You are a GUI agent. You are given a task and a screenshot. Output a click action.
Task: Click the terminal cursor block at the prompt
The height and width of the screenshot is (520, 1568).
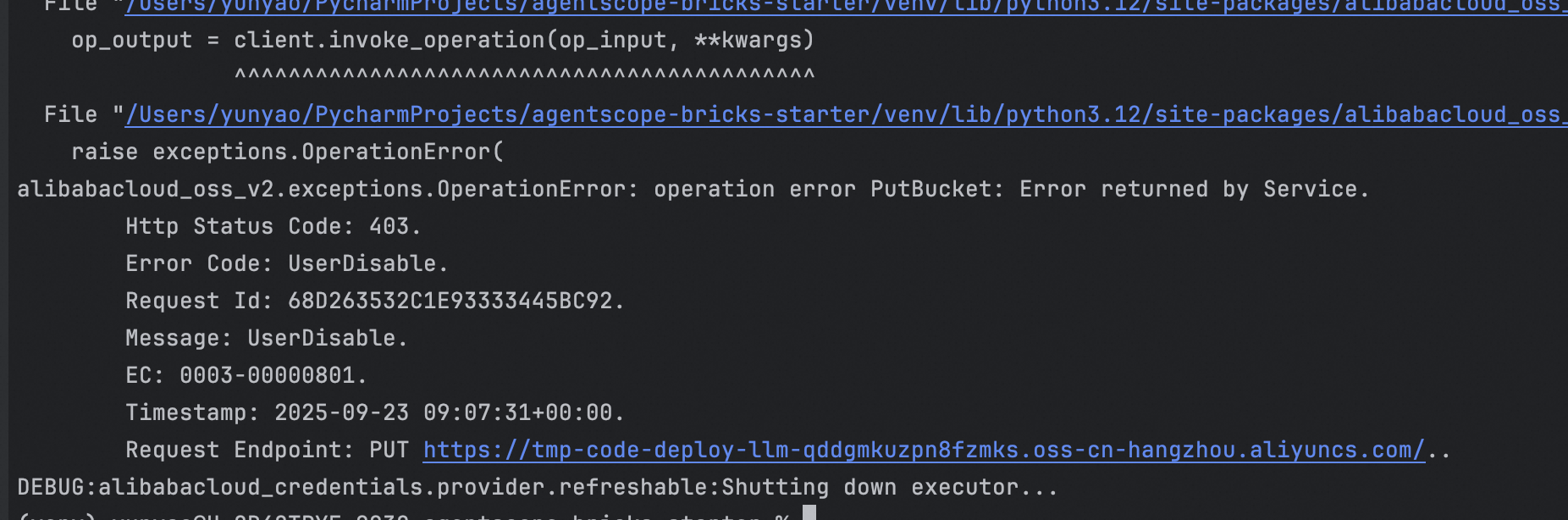[809, 512]
